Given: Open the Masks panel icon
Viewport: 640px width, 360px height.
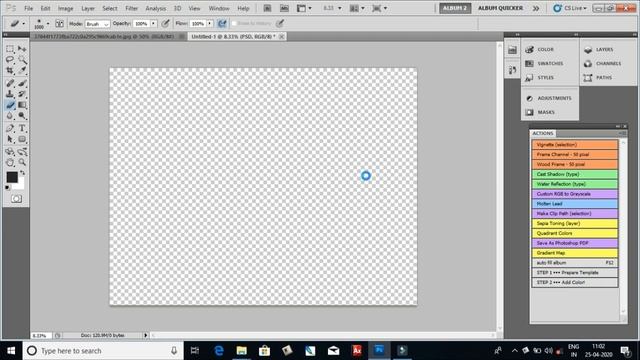Looking at the screenshot, I should [x=529, y=112].
